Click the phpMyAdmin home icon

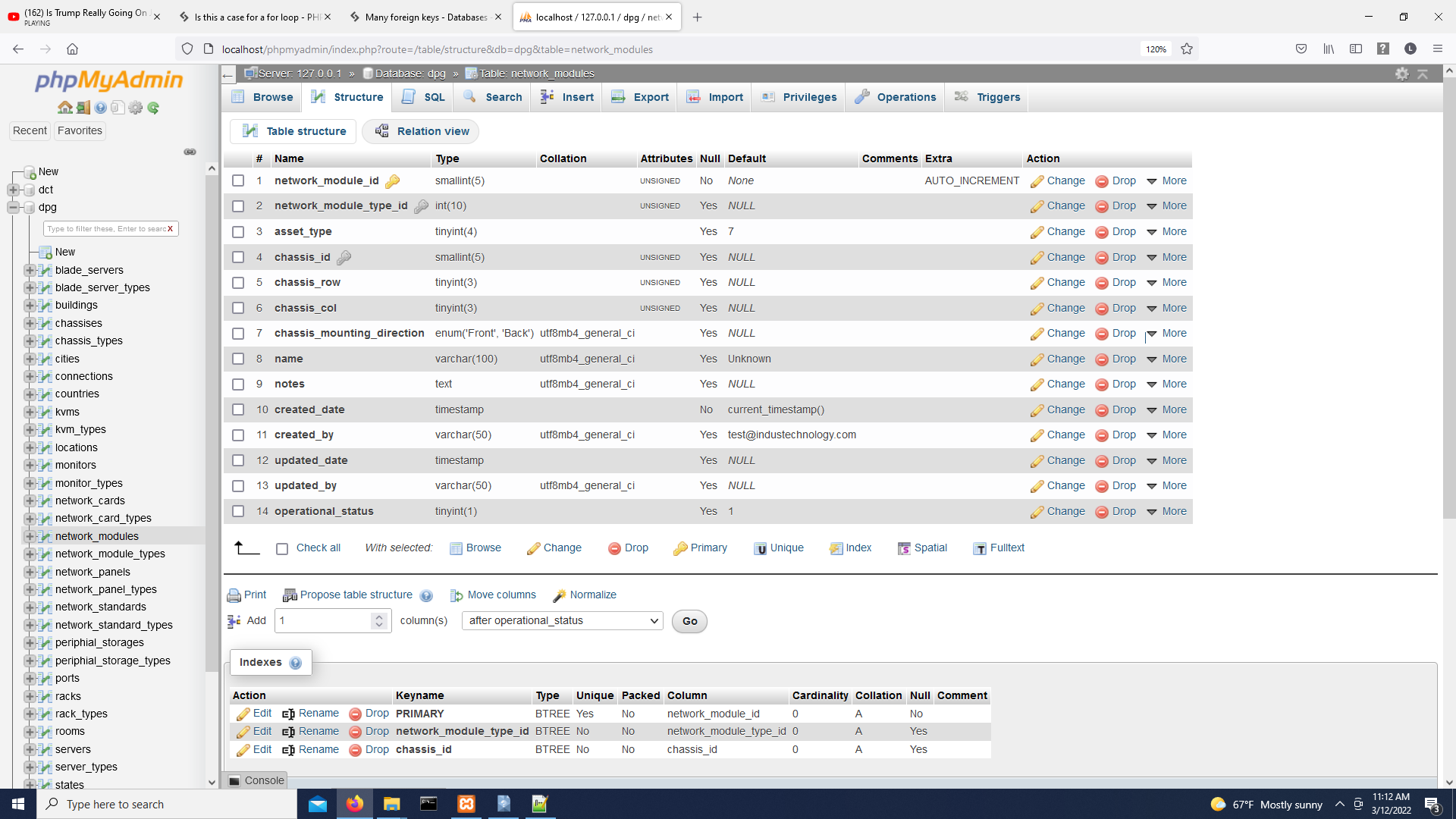click(64, 108)
